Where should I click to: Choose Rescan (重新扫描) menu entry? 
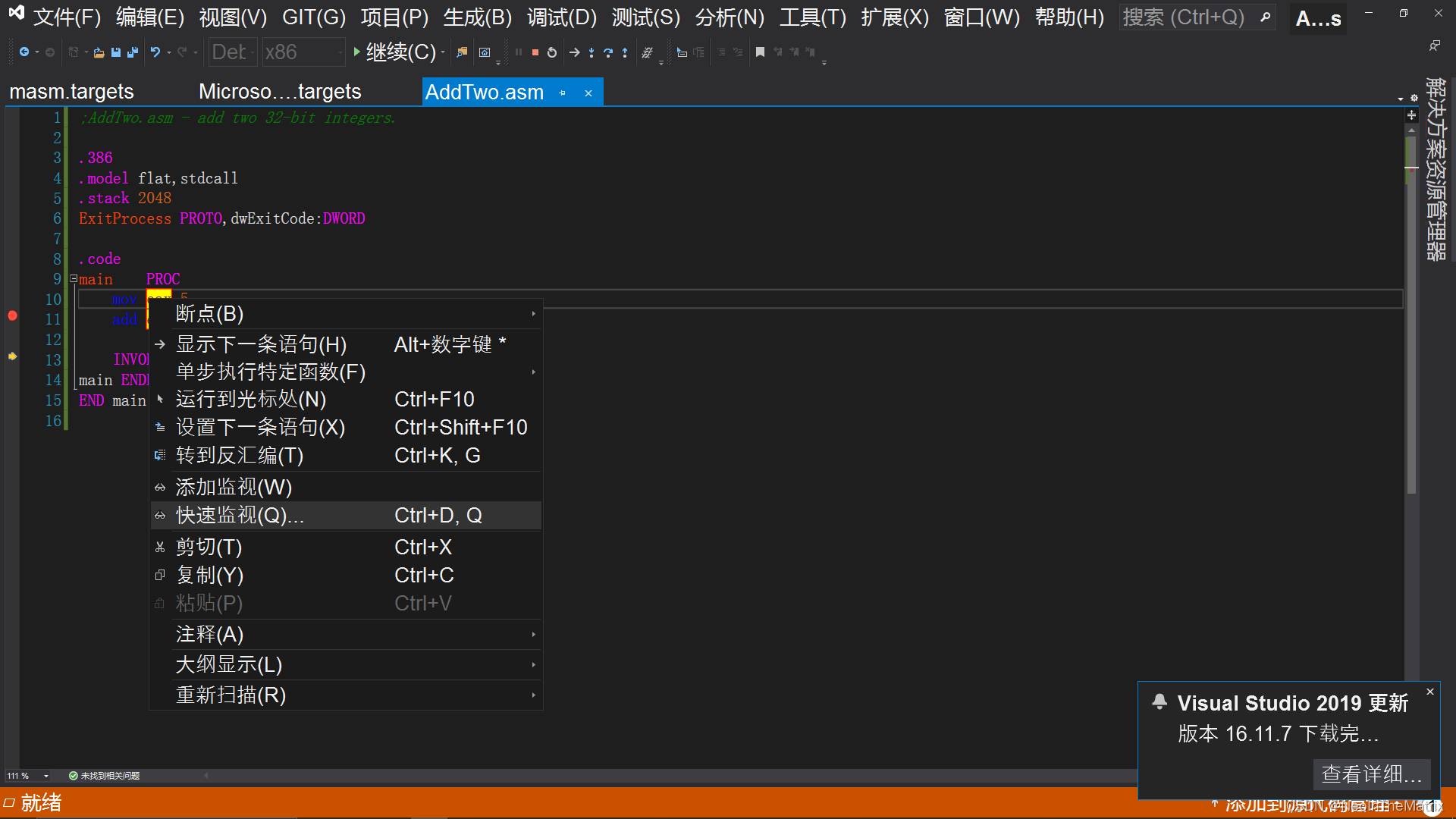[x=346, y=695]
